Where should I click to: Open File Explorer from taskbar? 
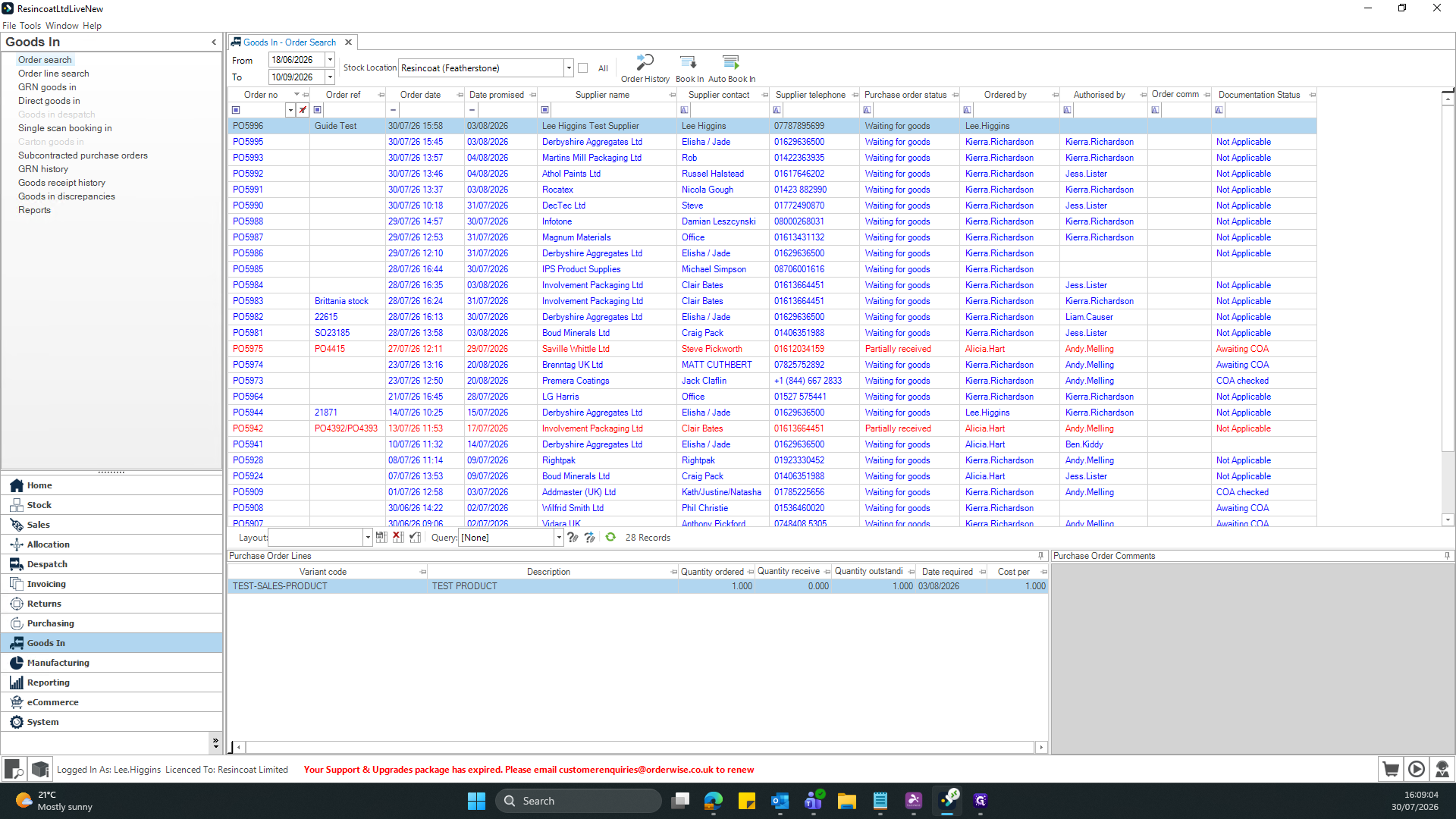(847, 801)
